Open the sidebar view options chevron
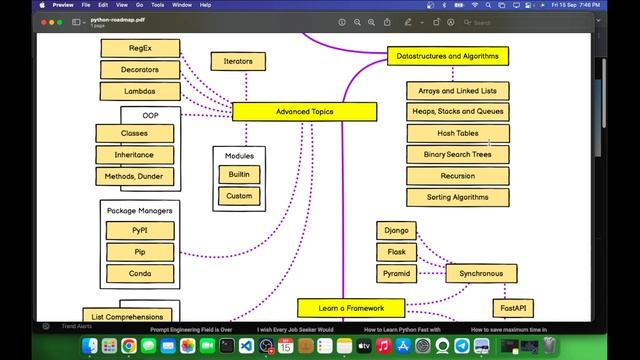 (84, 22)
